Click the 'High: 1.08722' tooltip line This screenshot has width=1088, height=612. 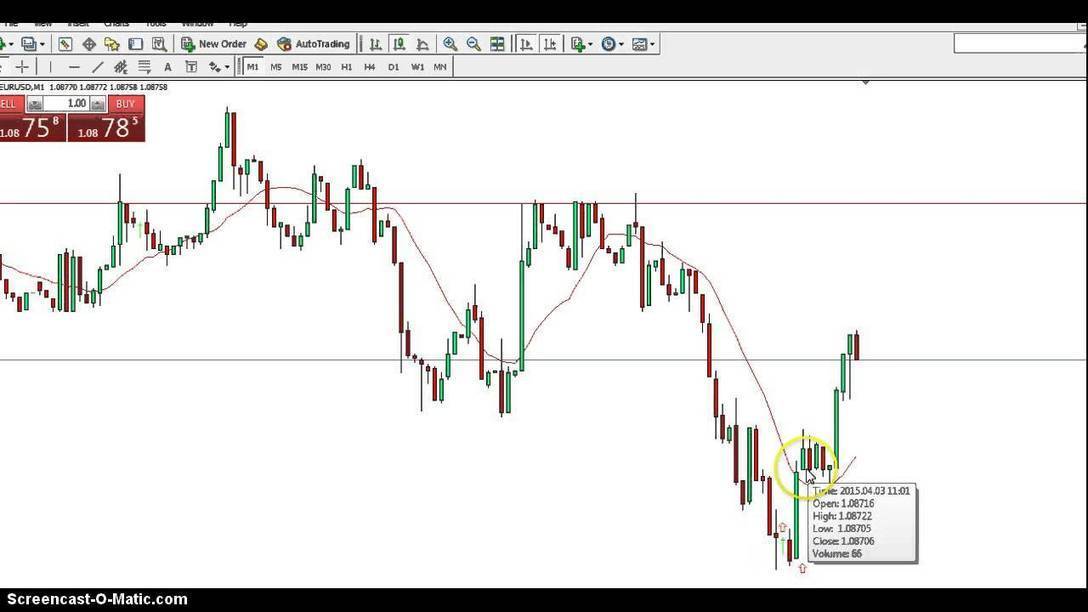[x=842, y=516]
